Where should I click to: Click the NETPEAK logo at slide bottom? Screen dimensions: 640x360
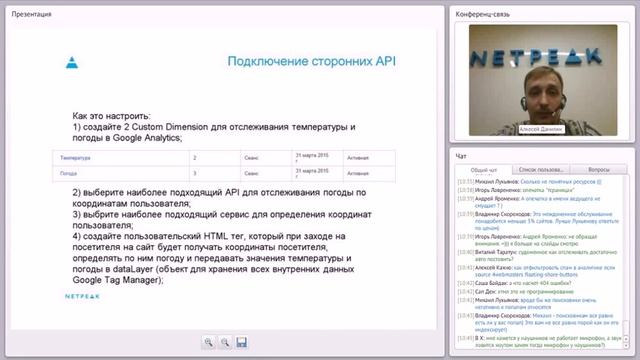[82, 296]
